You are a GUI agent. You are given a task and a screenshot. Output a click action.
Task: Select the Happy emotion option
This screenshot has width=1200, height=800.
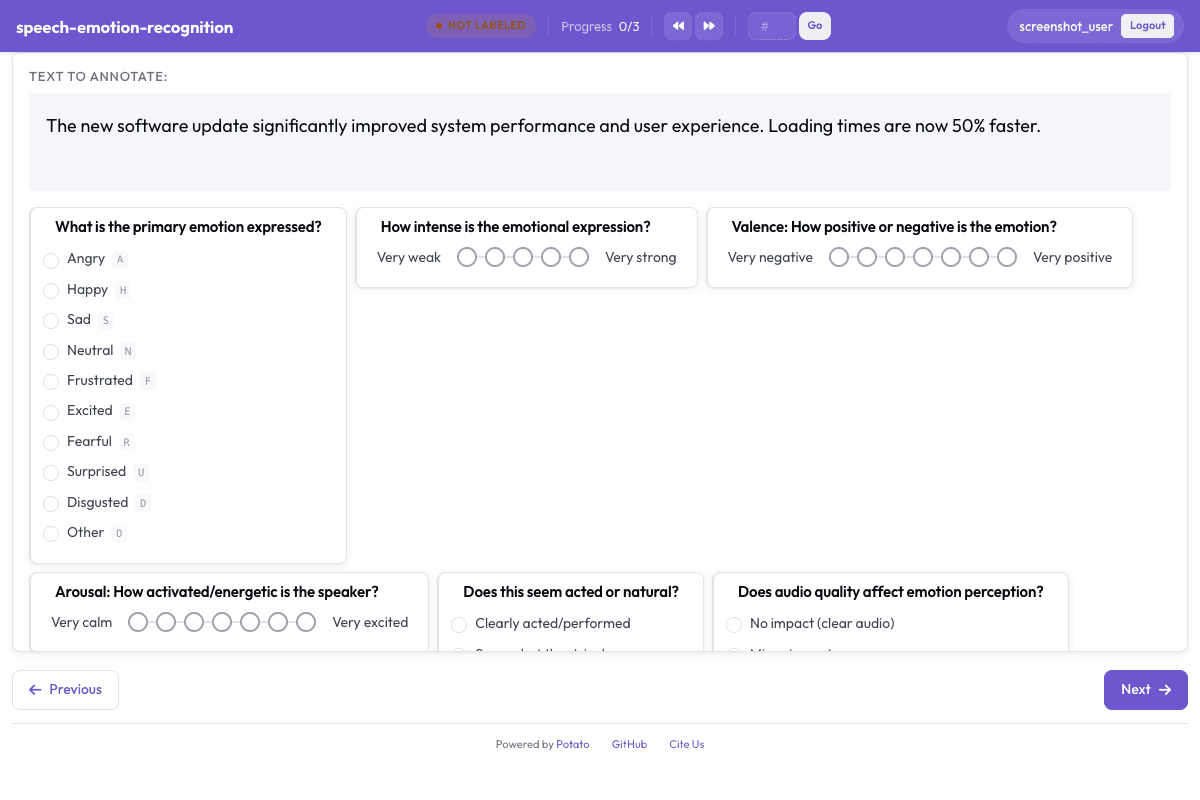pos(51,290)
